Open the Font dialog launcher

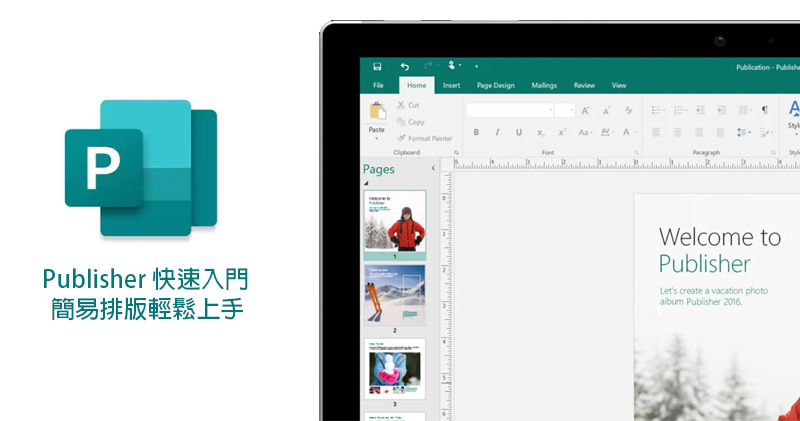pyautogui.click(x=636, y=153)
